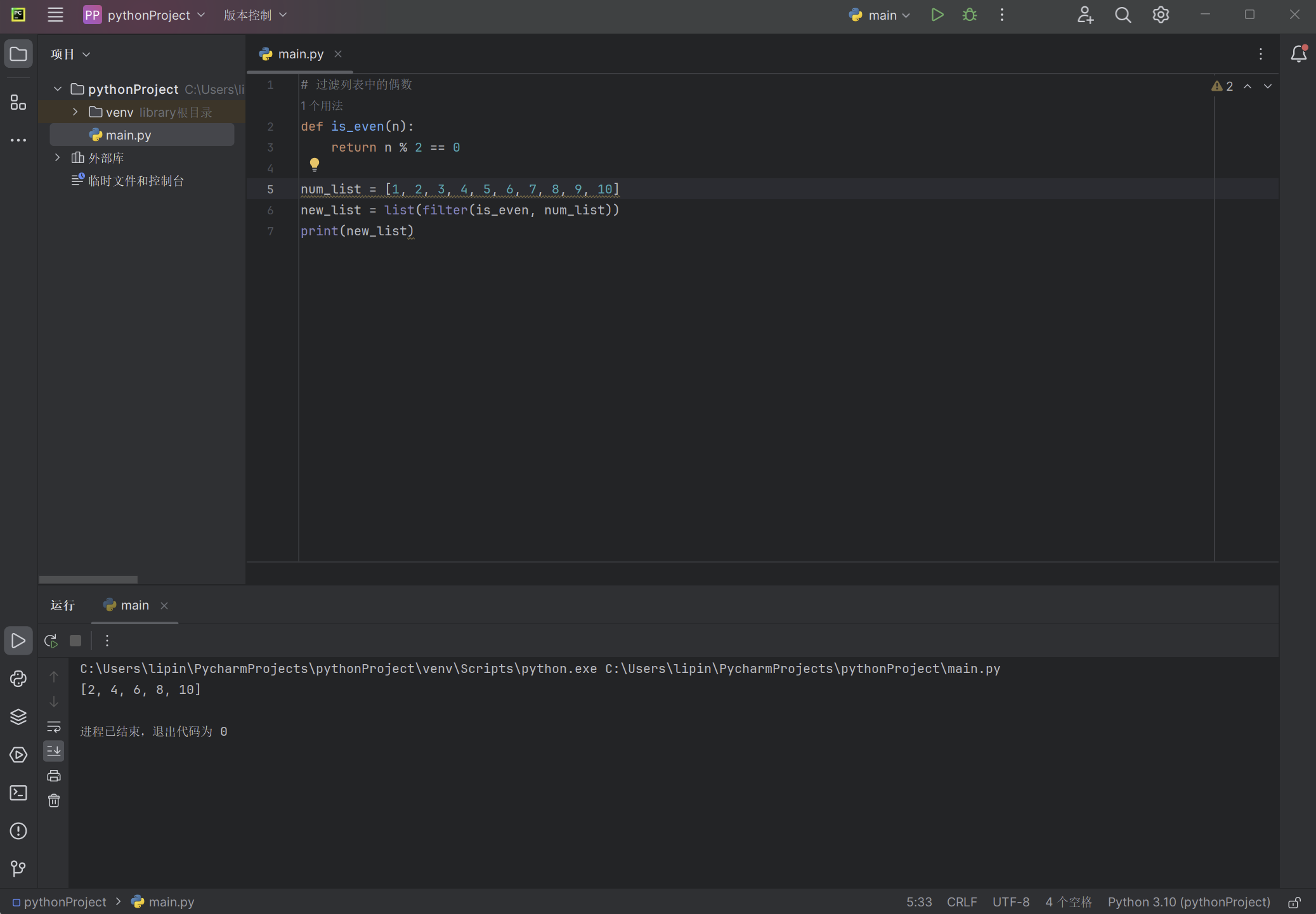Open the Services tool window
Viewport: 1316px width, 914px height.
[x=18, y=755]
